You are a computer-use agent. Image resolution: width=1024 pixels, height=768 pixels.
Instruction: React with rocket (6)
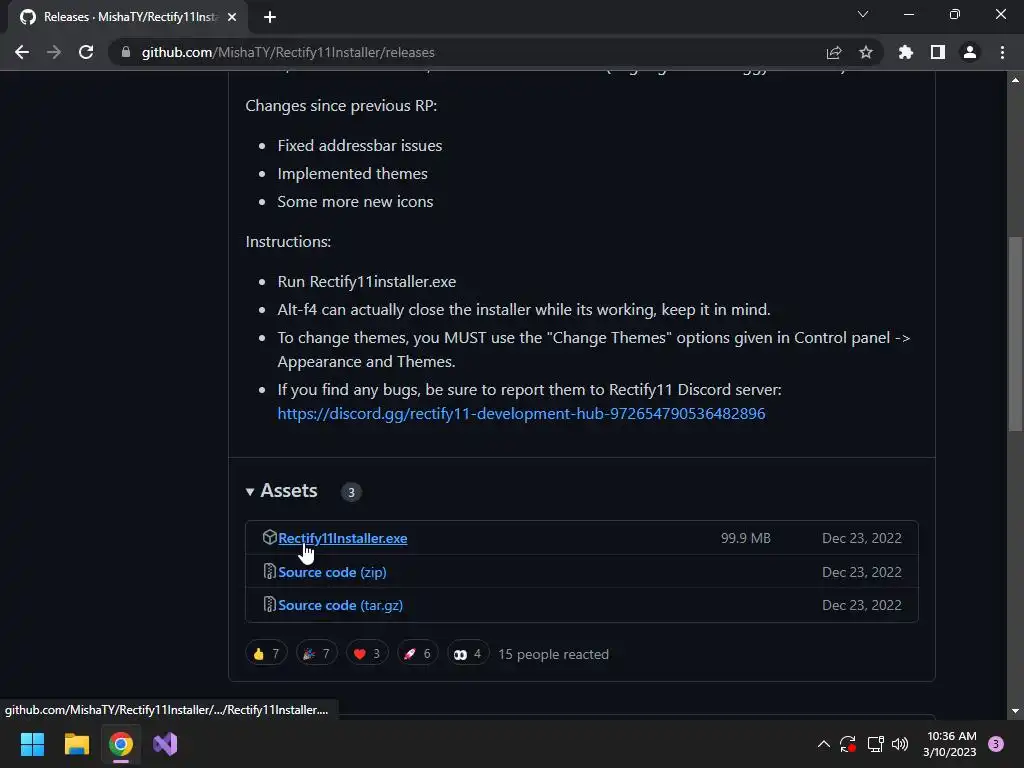(417, 654)
